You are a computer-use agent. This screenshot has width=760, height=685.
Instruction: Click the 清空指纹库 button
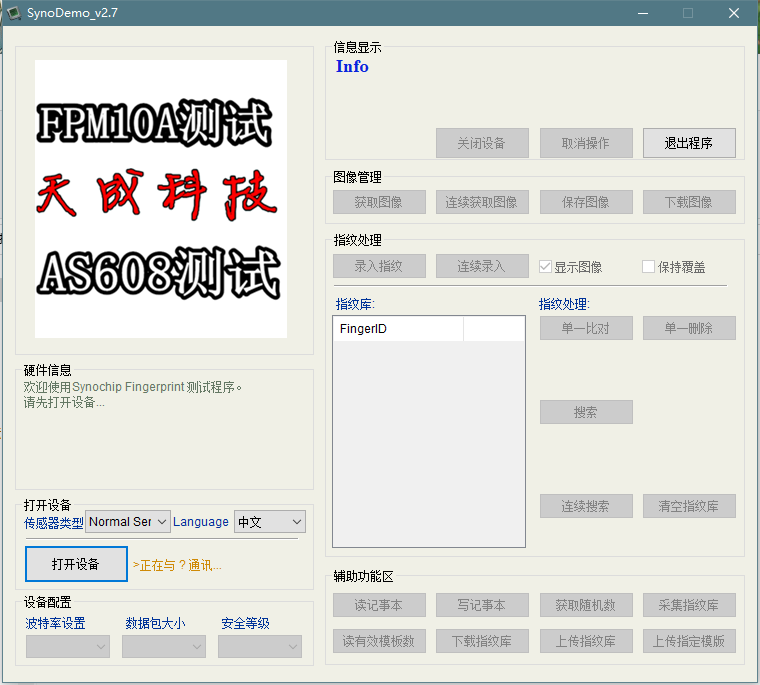(x=689, y=506)
